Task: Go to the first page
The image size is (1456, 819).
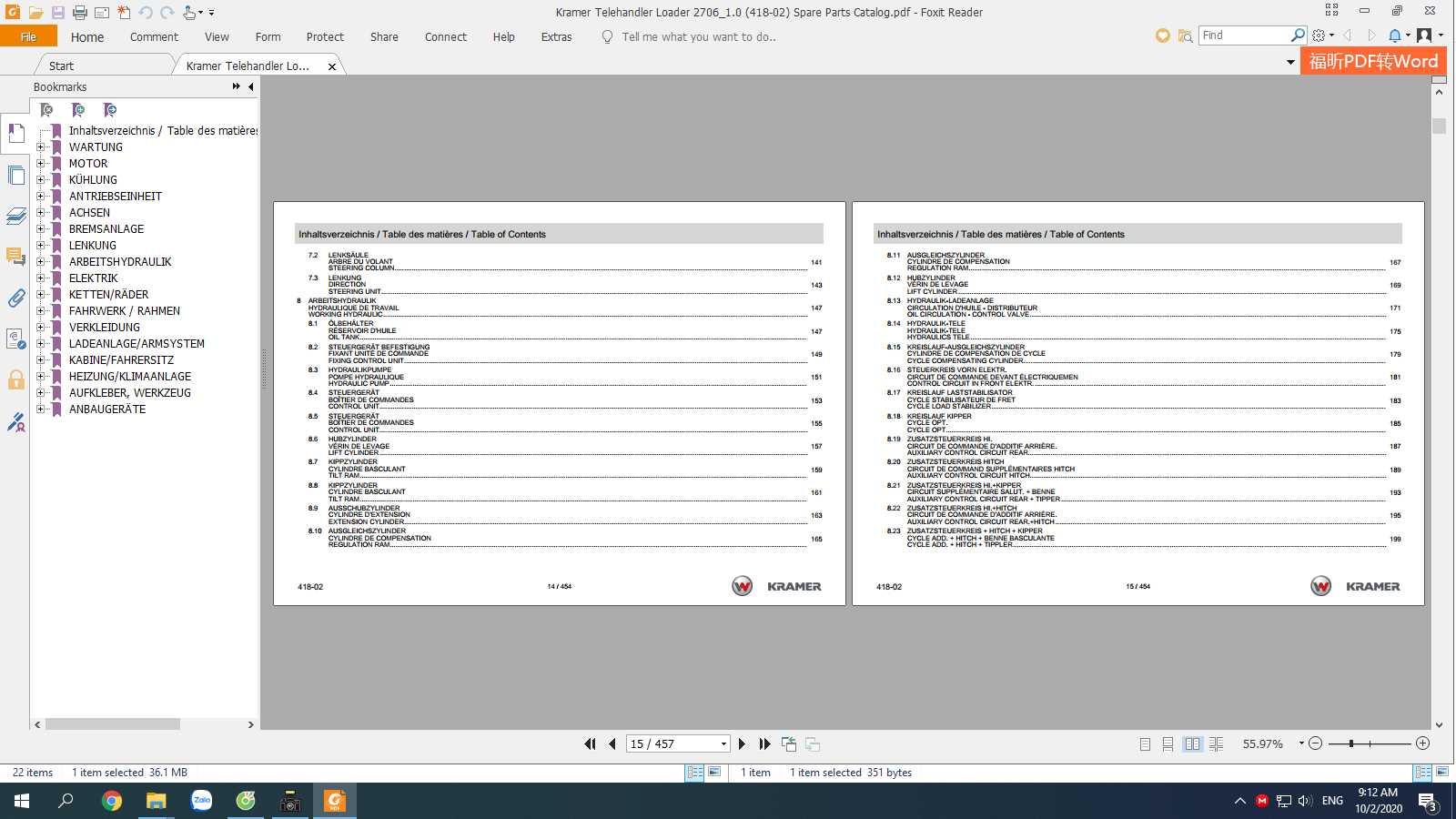Action: coord(590,744)
